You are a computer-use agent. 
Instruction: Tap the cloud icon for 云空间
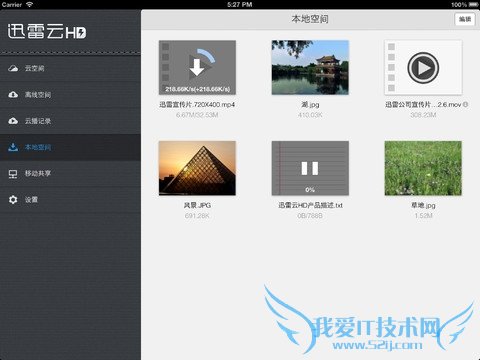[13, 68]
